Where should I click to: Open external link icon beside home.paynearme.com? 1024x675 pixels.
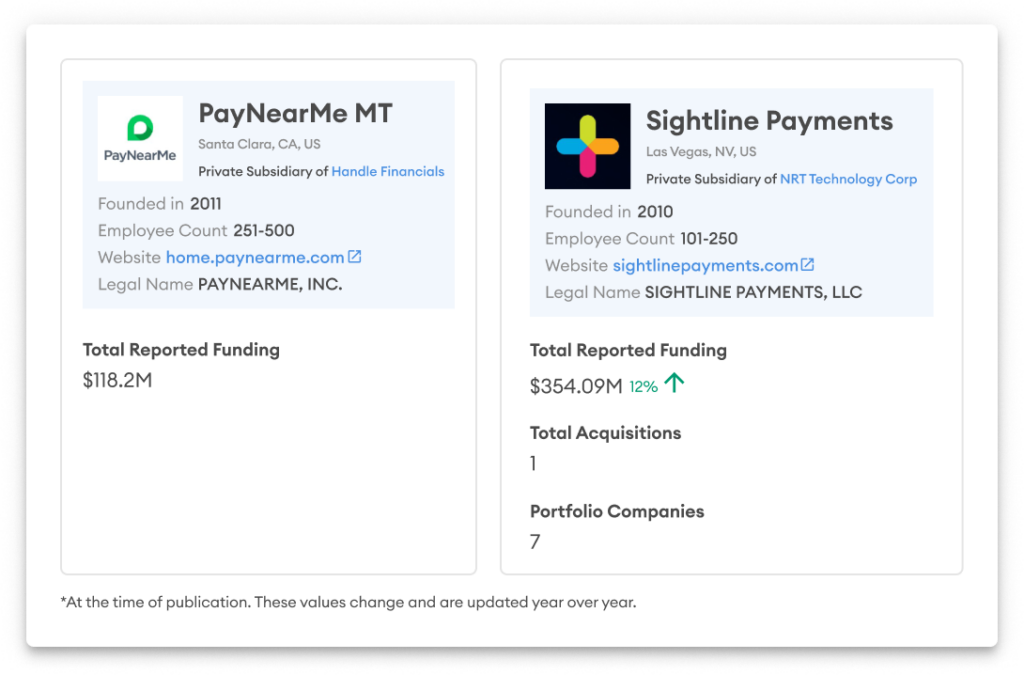tap(355, 257)
